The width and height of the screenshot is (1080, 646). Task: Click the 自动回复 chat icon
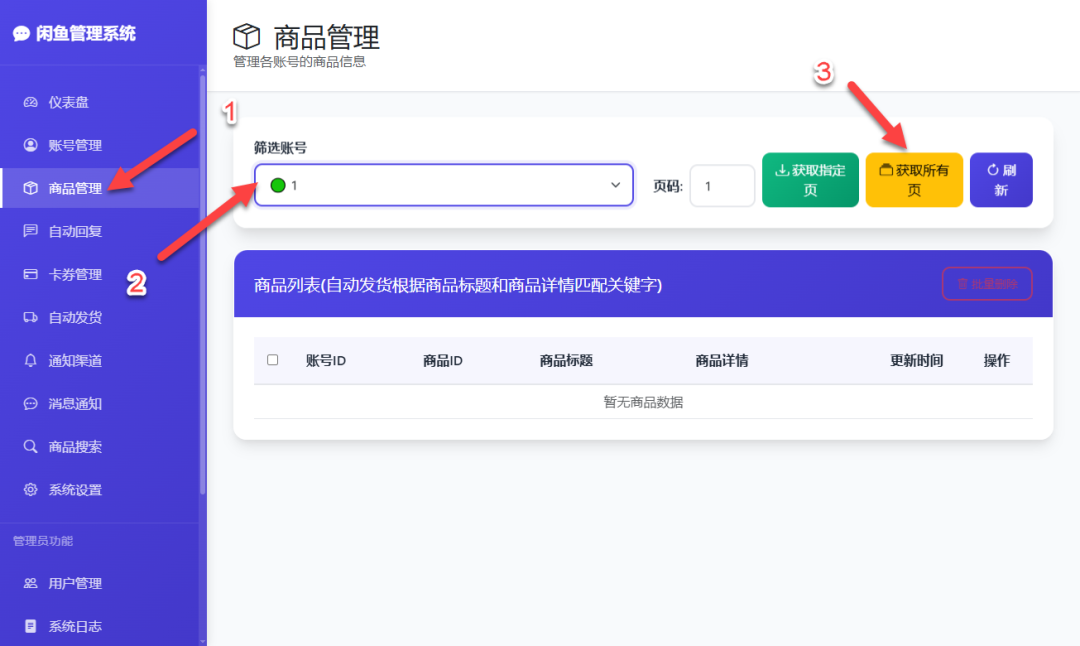pyautogui.click(x=30, y=231)
